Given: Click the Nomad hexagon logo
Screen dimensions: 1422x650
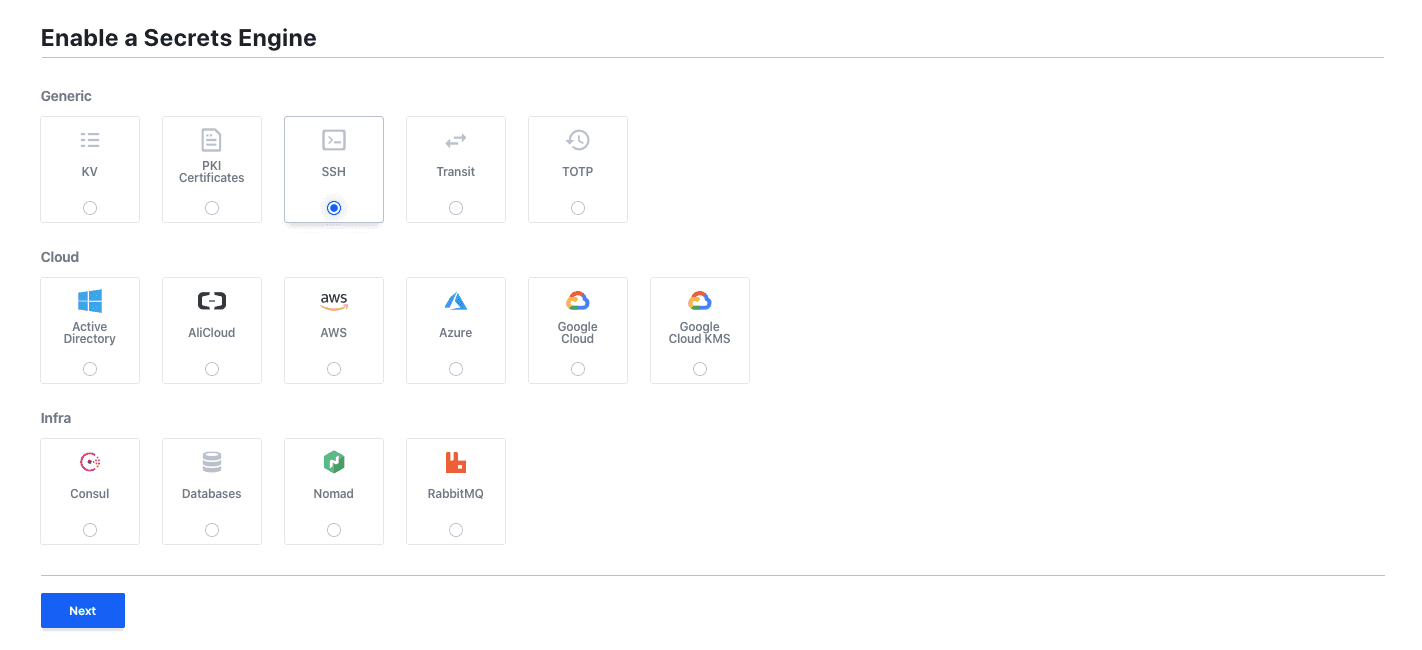Looking at the screenshot, I should pos(334,462).
